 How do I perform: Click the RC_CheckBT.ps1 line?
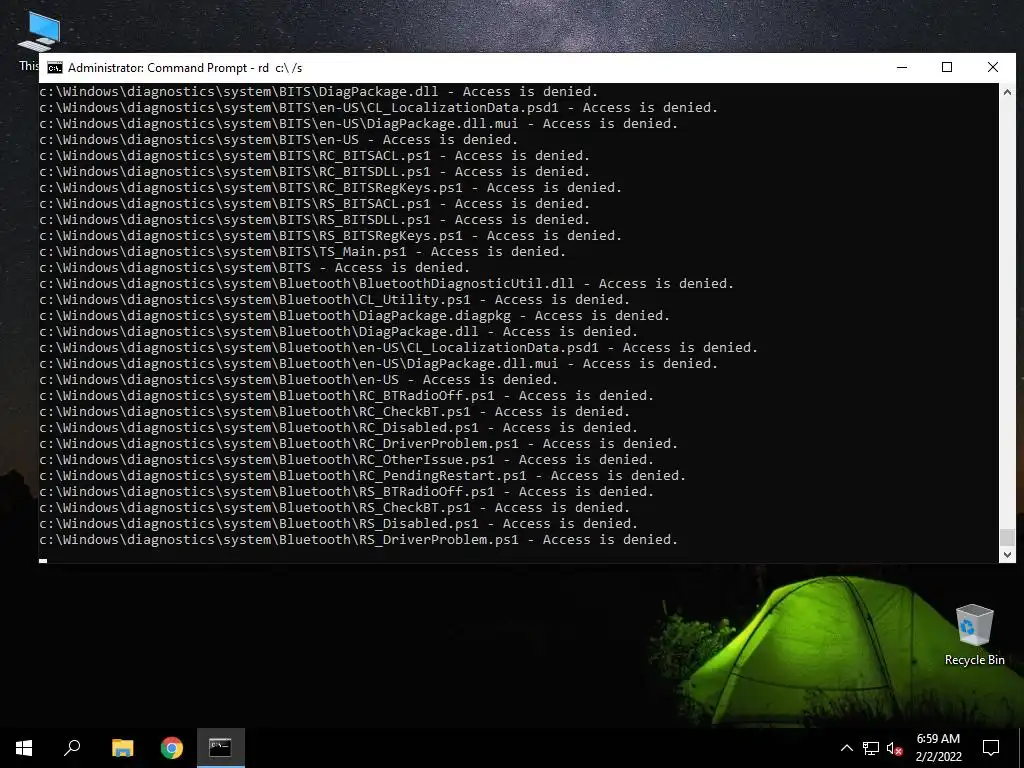tap(334, 411)
